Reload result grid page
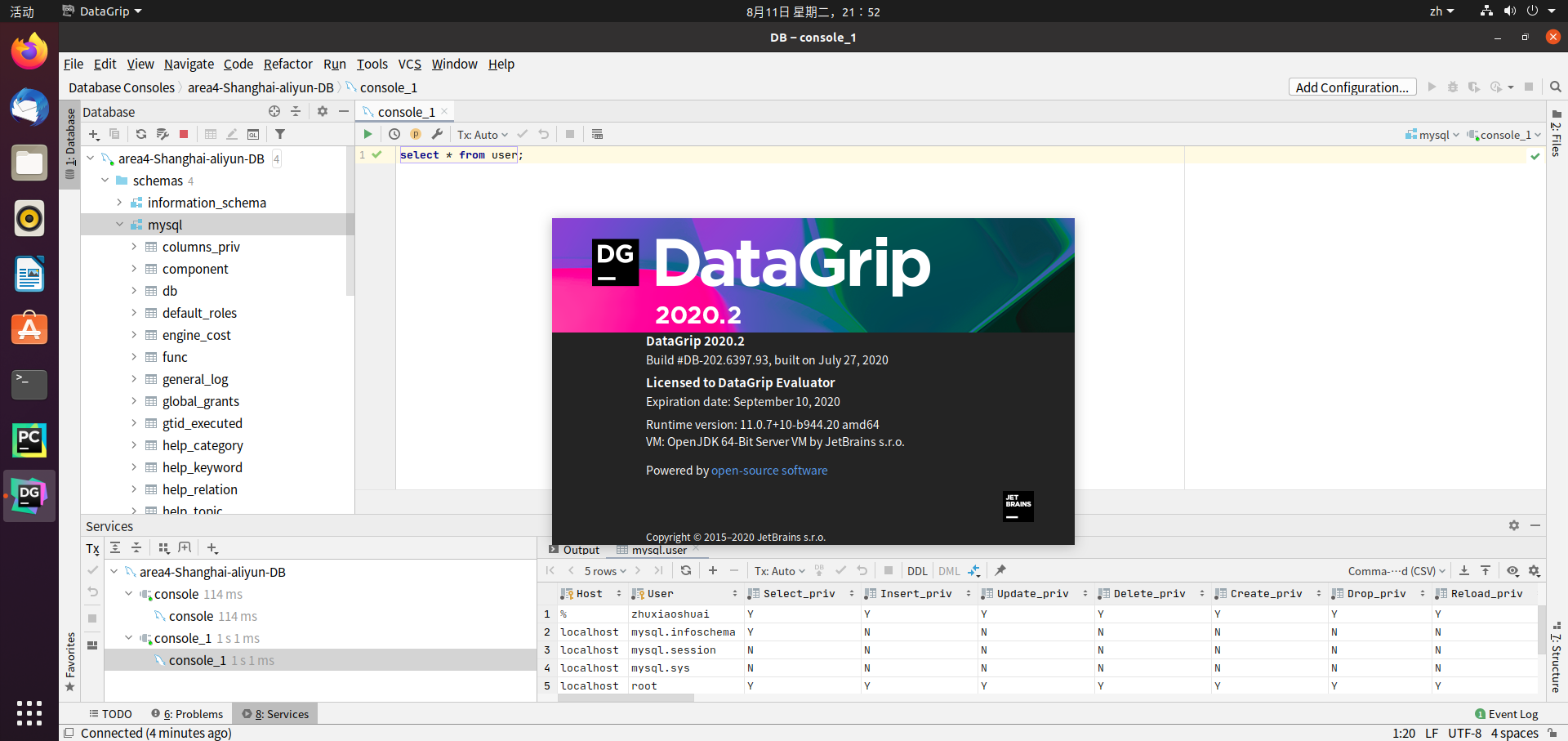Image resolution: width=1568 pixels, height=741 pixels. 686,570
